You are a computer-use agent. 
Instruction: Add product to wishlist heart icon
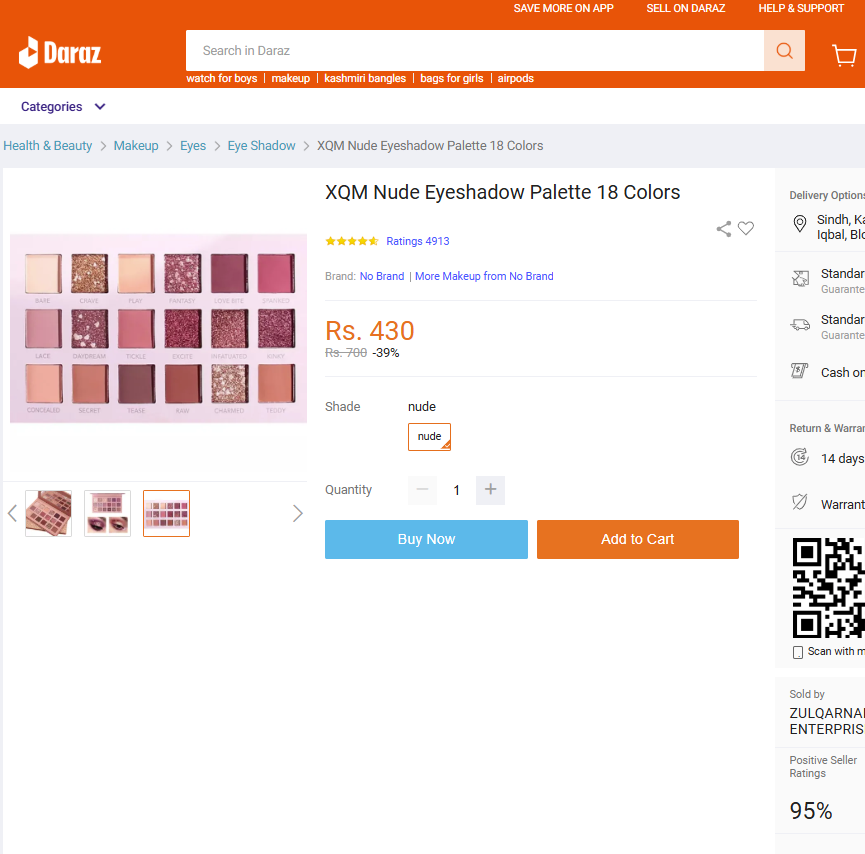click(746, 228)
